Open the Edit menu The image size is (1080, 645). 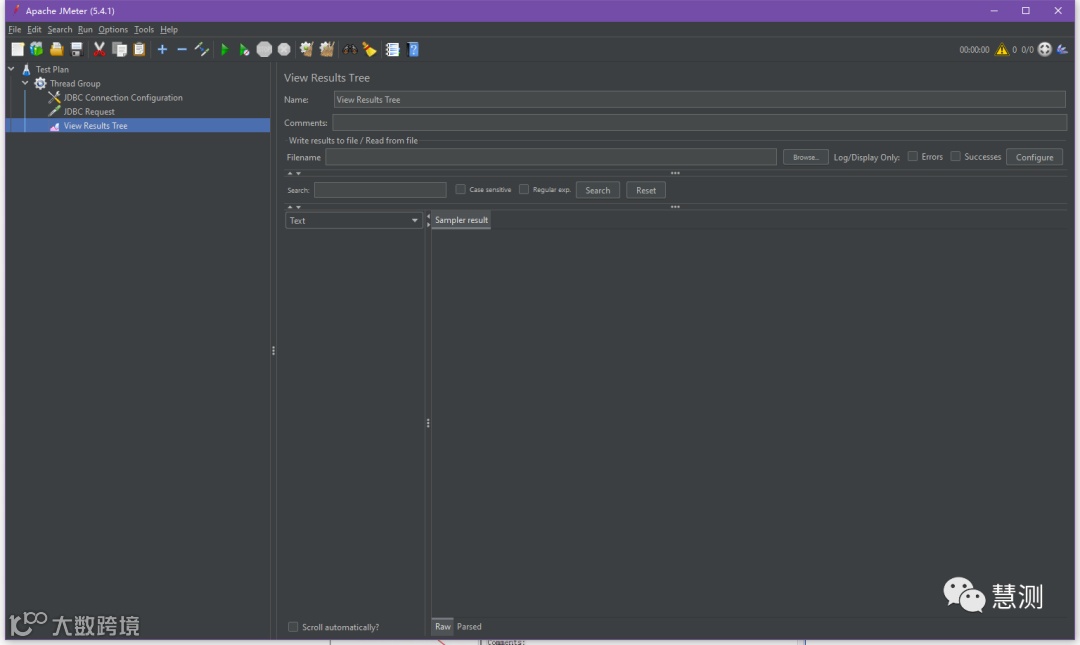[x=34, y=30]
